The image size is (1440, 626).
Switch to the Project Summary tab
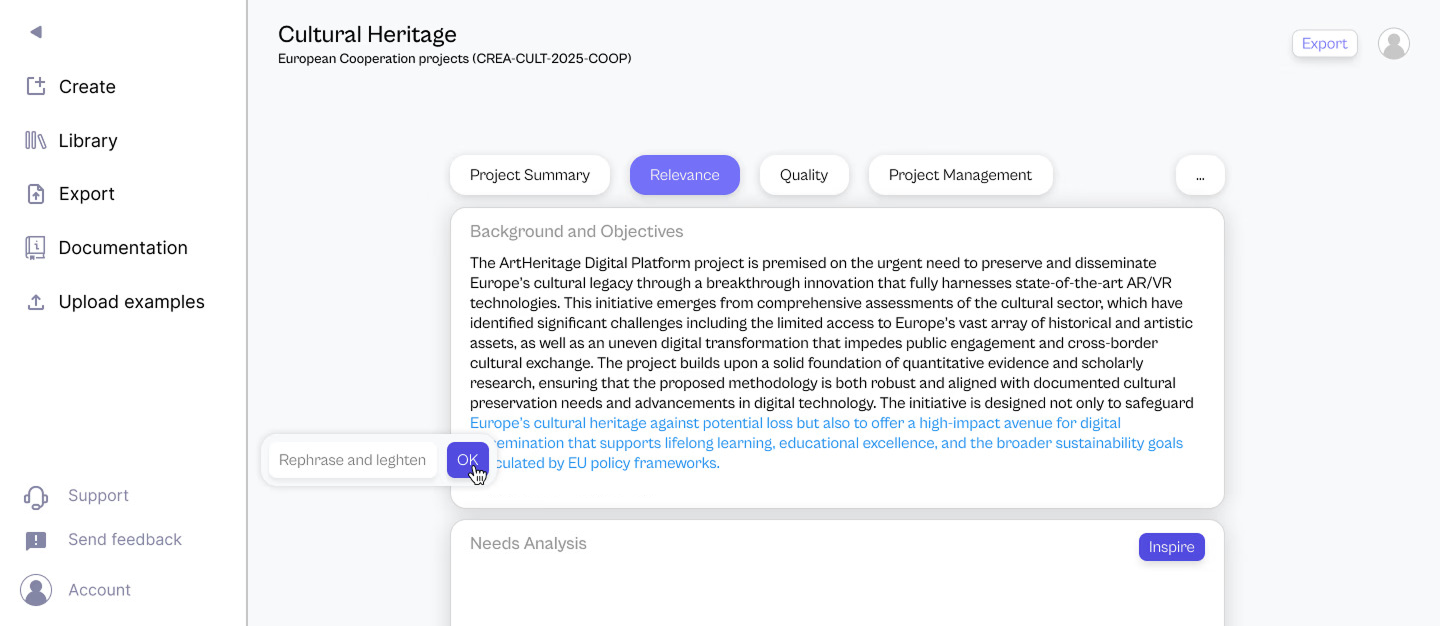click(x=530, y=175)
